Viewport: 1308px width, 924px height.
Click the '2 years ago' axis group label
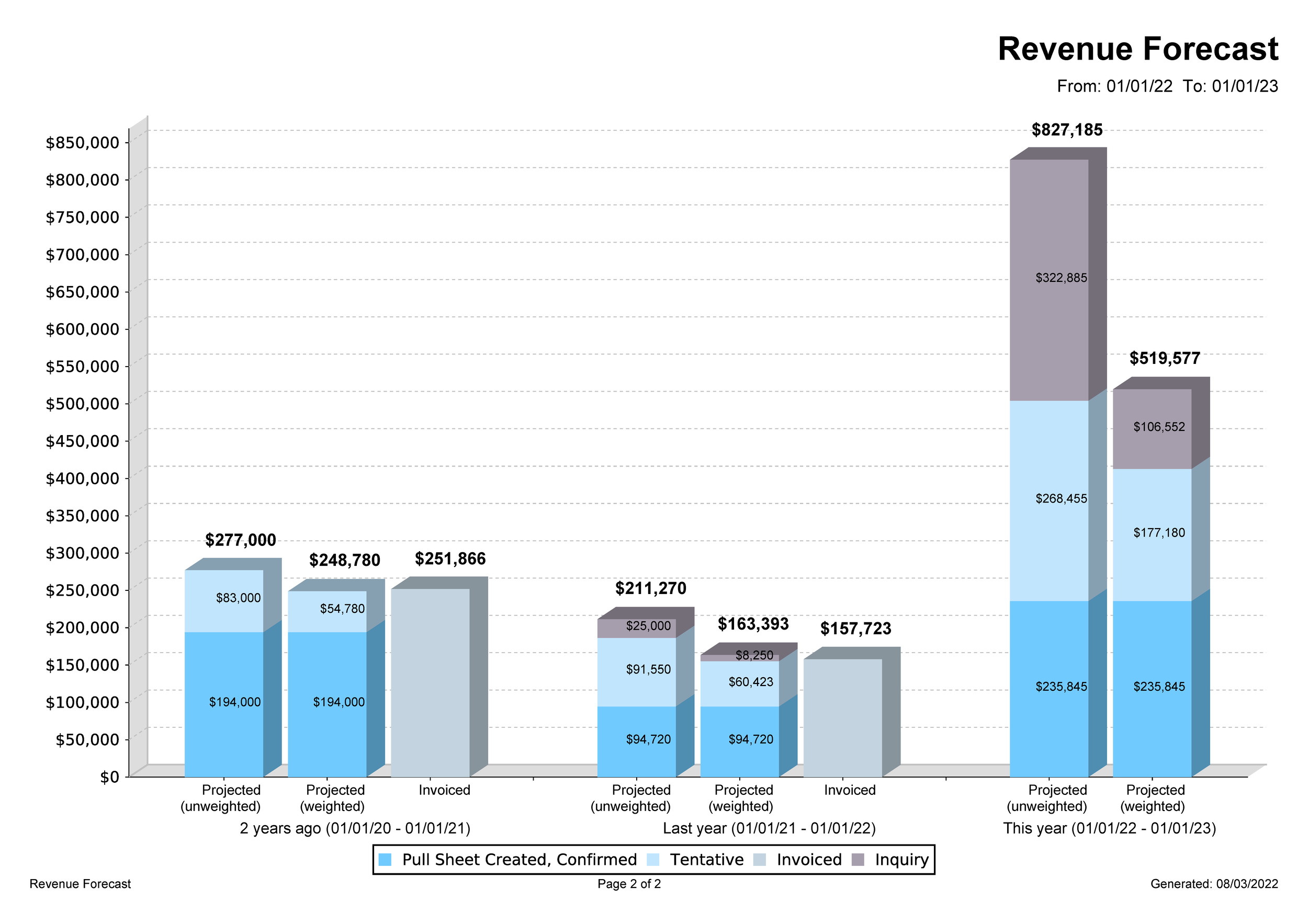[355, 828]
